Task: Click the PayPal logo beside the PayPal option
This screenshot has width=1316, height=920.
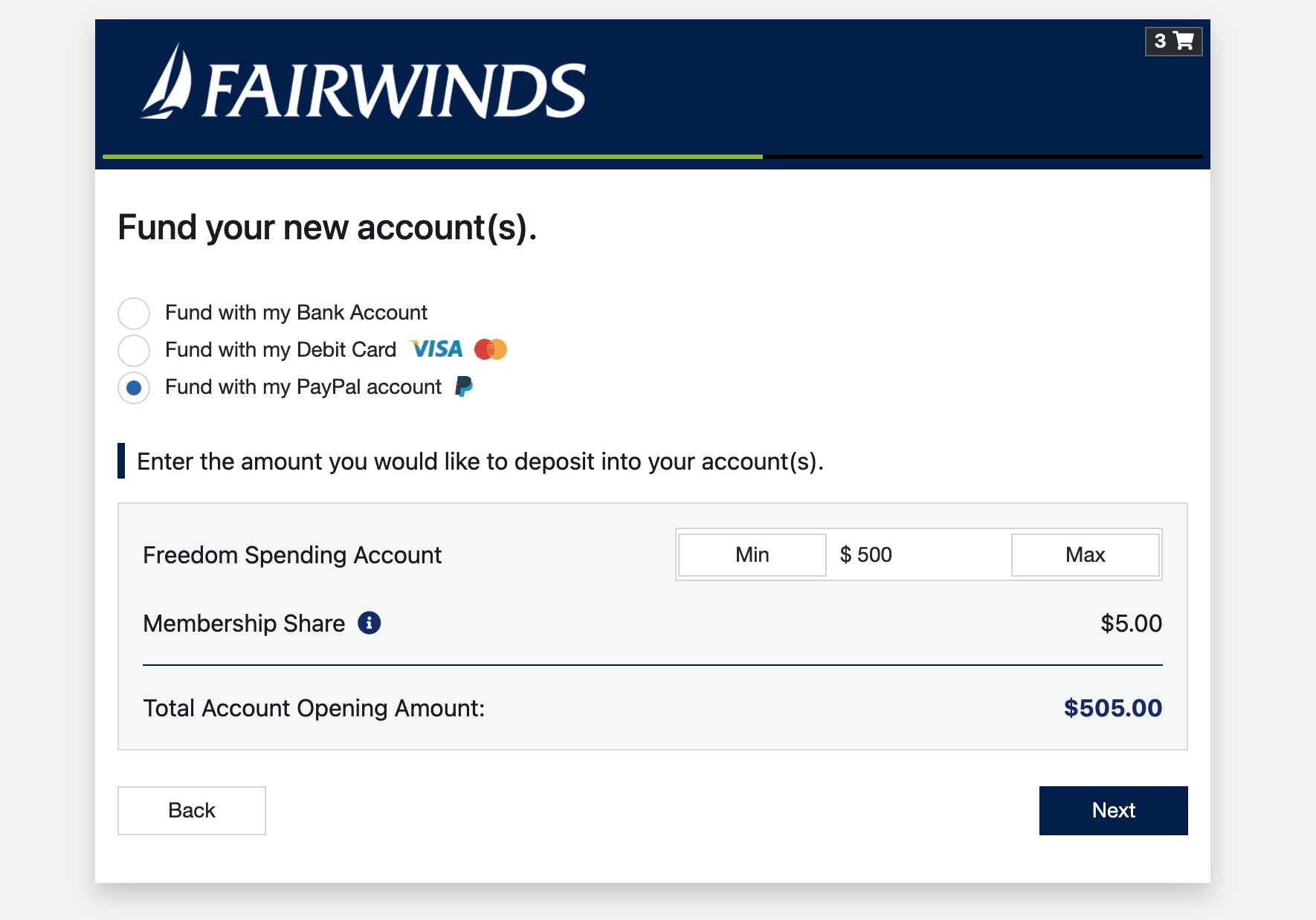Action: [x=465, y=386]
